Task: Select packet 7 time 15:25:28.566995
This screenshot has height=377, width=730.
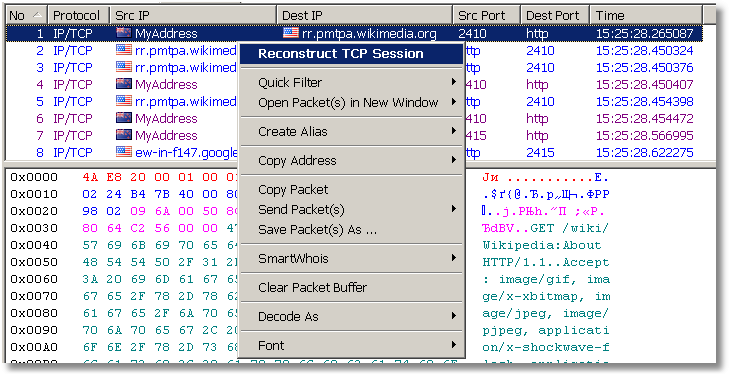Action: [x=645, y=135]
